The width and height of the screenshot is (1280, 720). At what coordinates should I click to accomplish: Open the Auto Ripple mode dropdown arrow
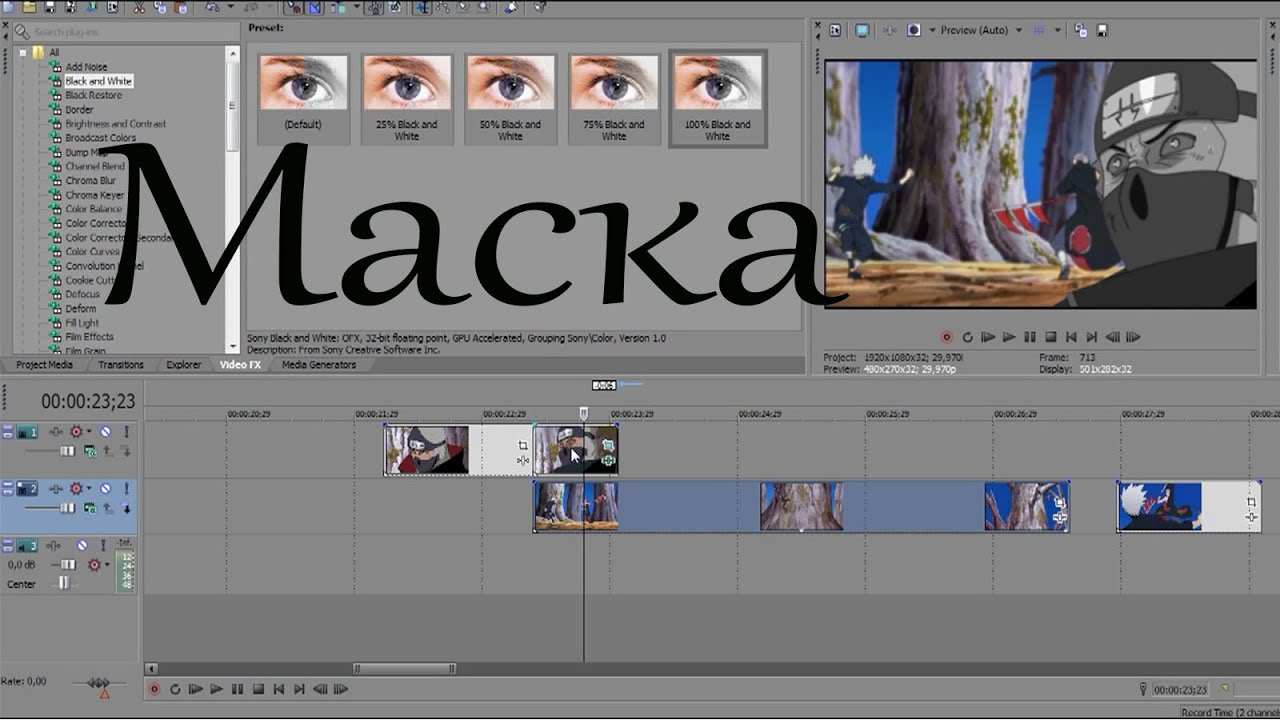[x=356, y=8]
